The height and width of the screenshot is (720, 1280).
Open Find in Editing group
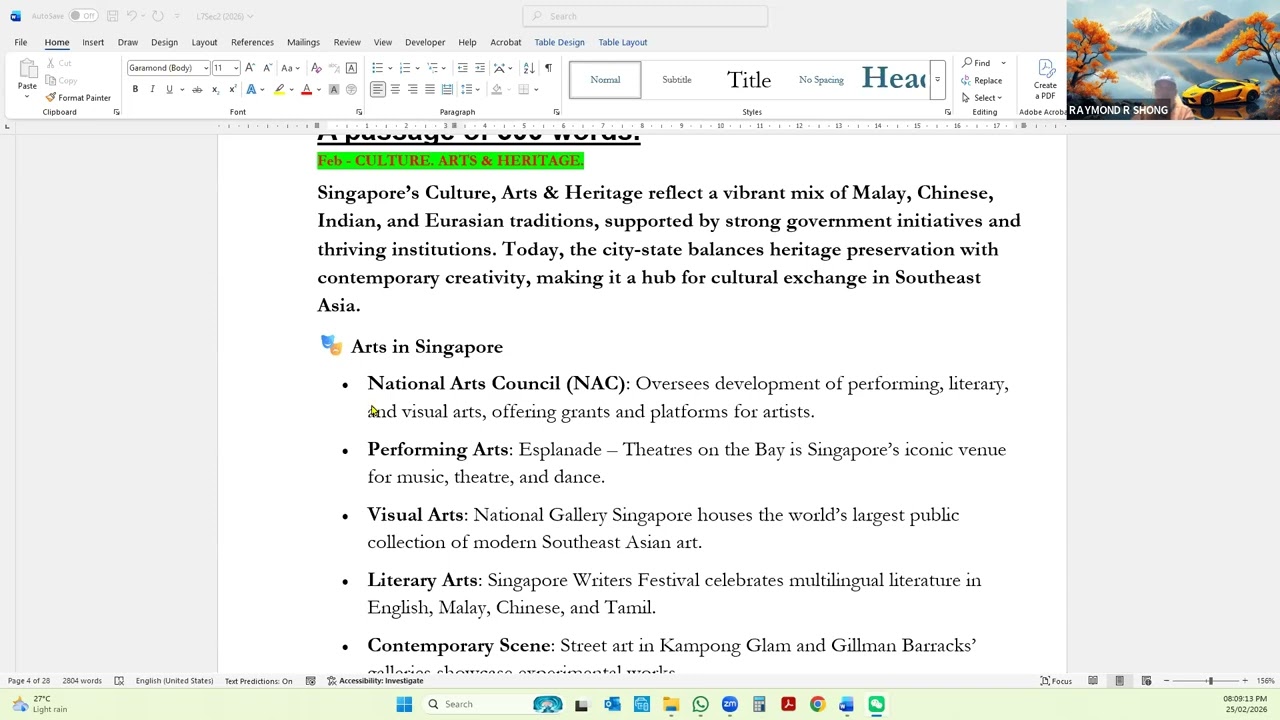point(977,63)
